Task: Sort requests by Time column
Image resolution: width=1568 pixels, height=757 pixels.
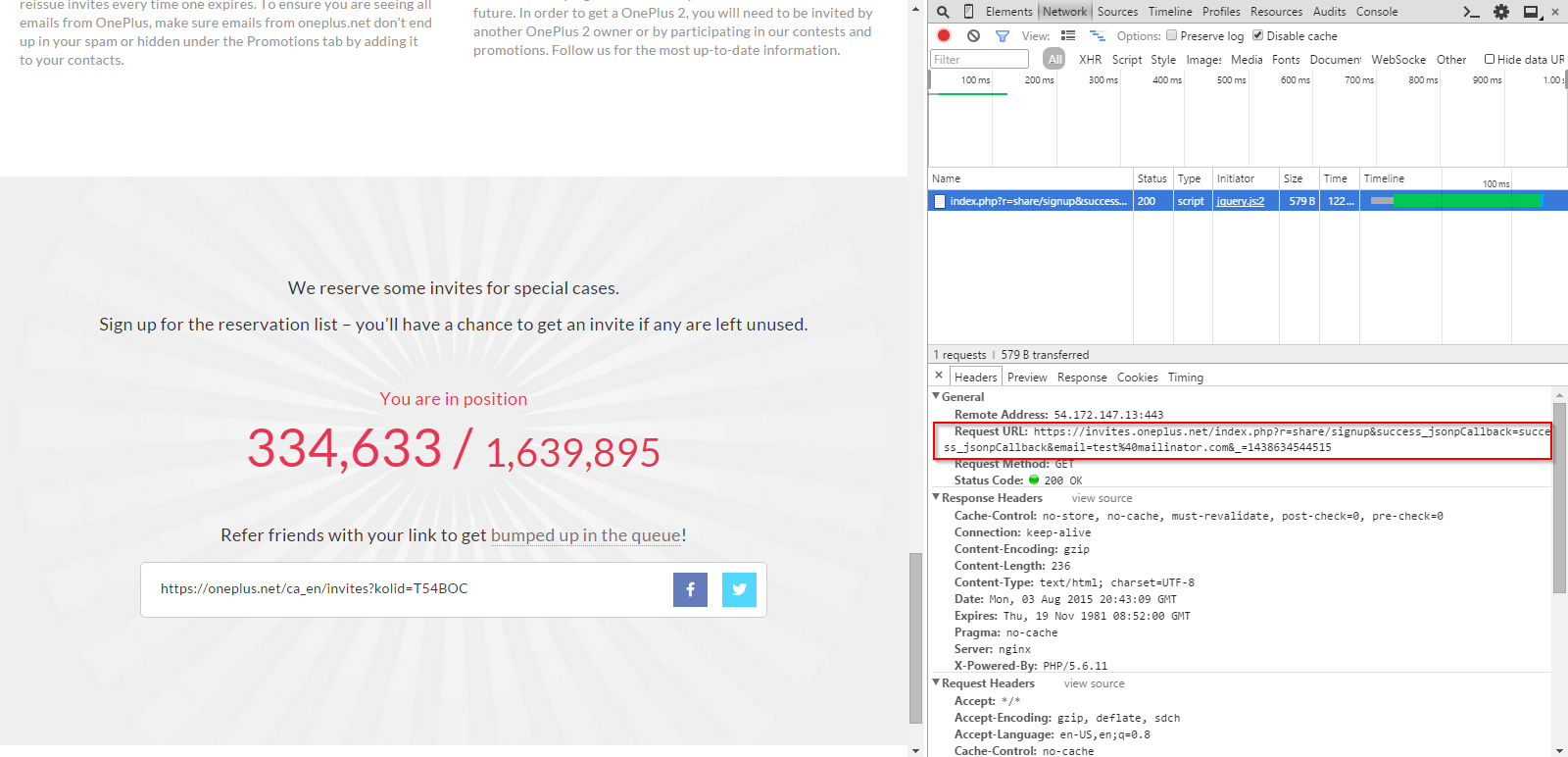Action: (1339, 178)
